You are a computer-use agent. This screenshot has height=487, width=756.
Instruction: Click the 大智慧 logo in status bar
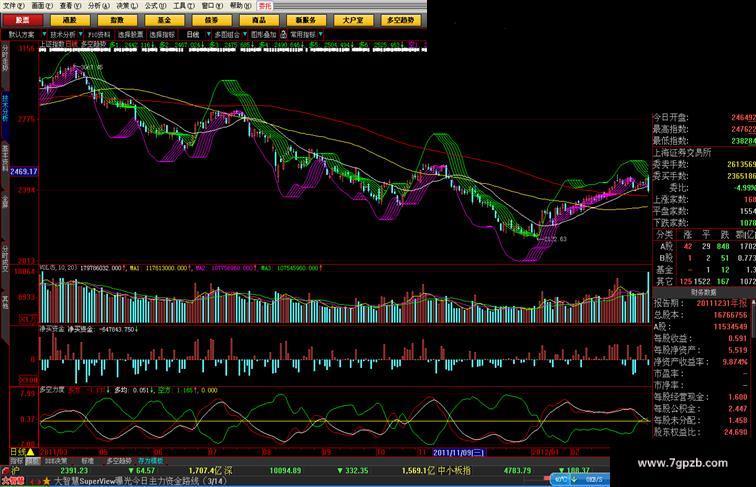tap(13, 481)
